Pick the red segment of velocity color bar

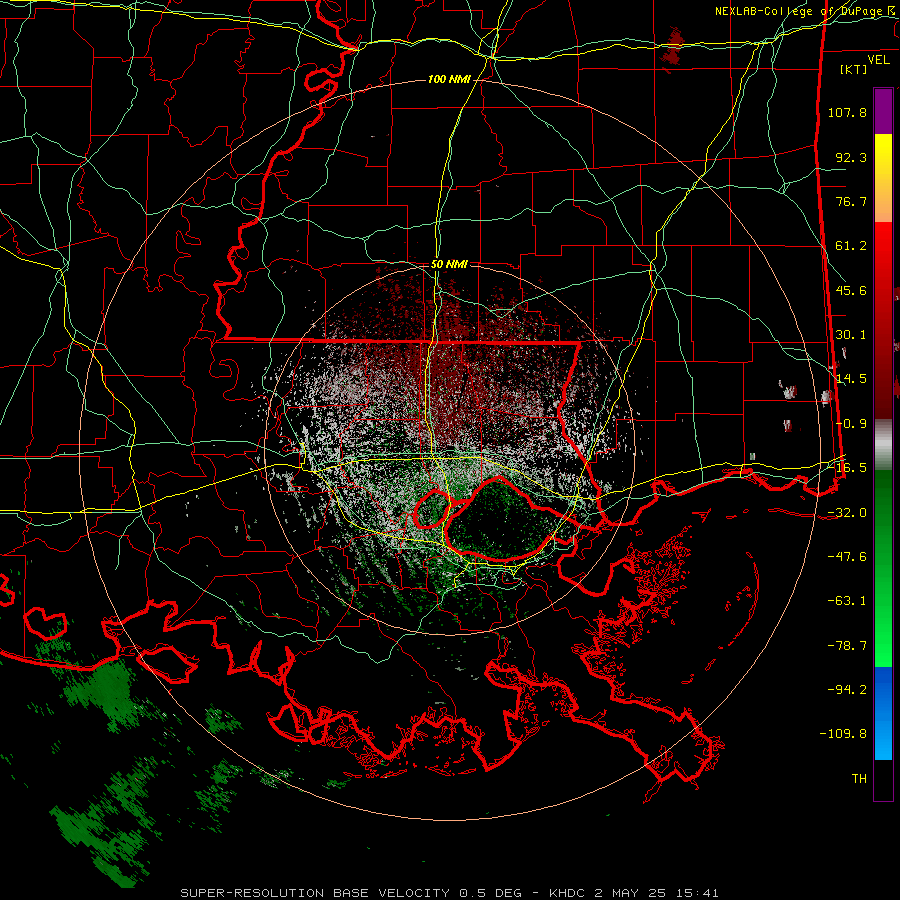click(x=883, y=320)
